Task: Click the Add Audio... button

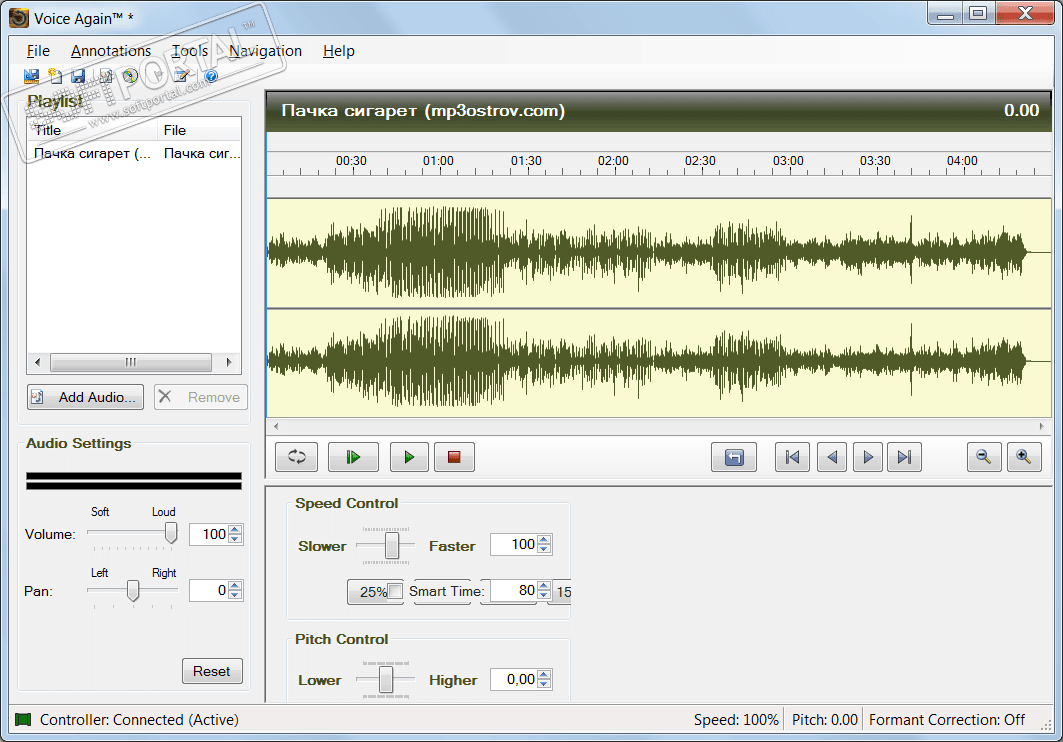Action: pyautogui.click(x=85, y=397)
